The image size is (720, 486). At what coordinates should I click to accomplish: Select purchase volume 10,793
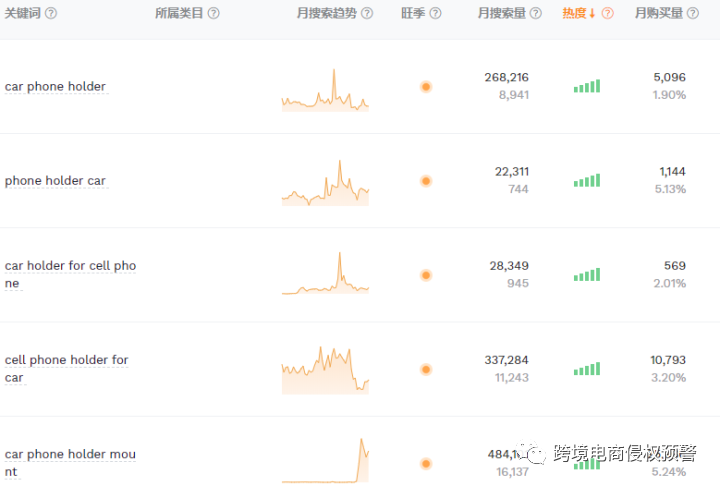pyautogui.click(x=668, y=360)
